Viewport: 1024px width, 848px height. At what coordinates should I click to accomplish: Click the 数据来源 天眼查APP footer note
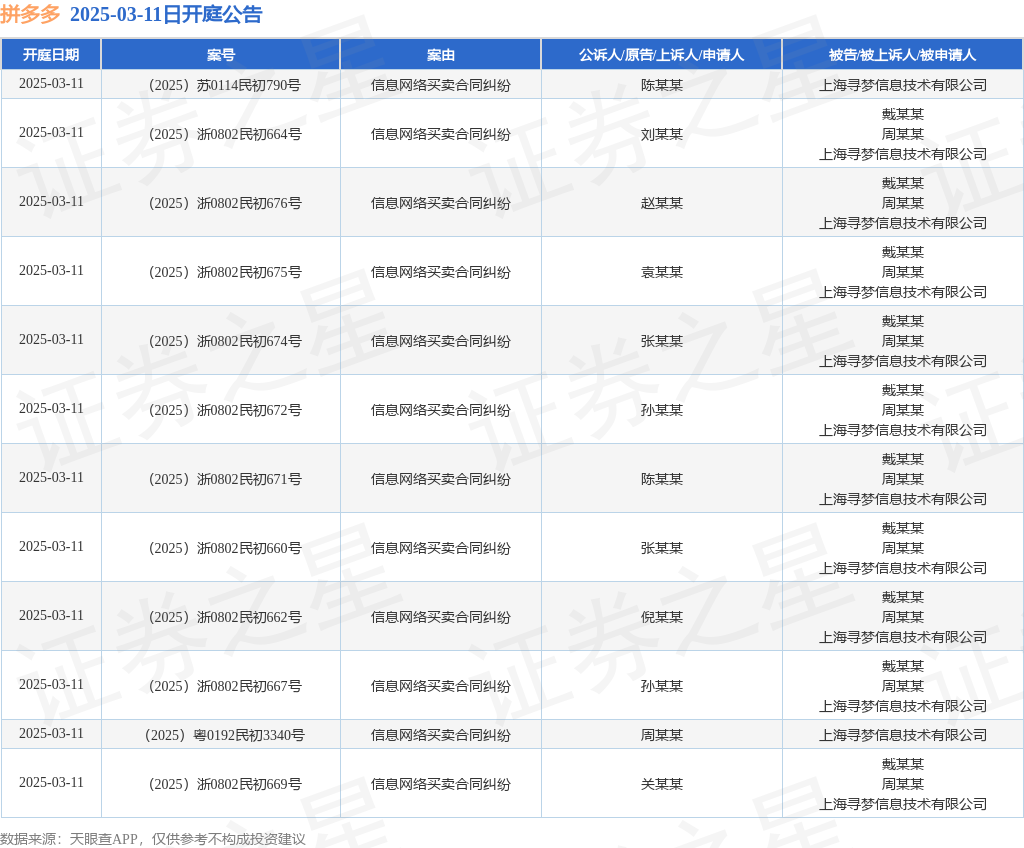153,839
